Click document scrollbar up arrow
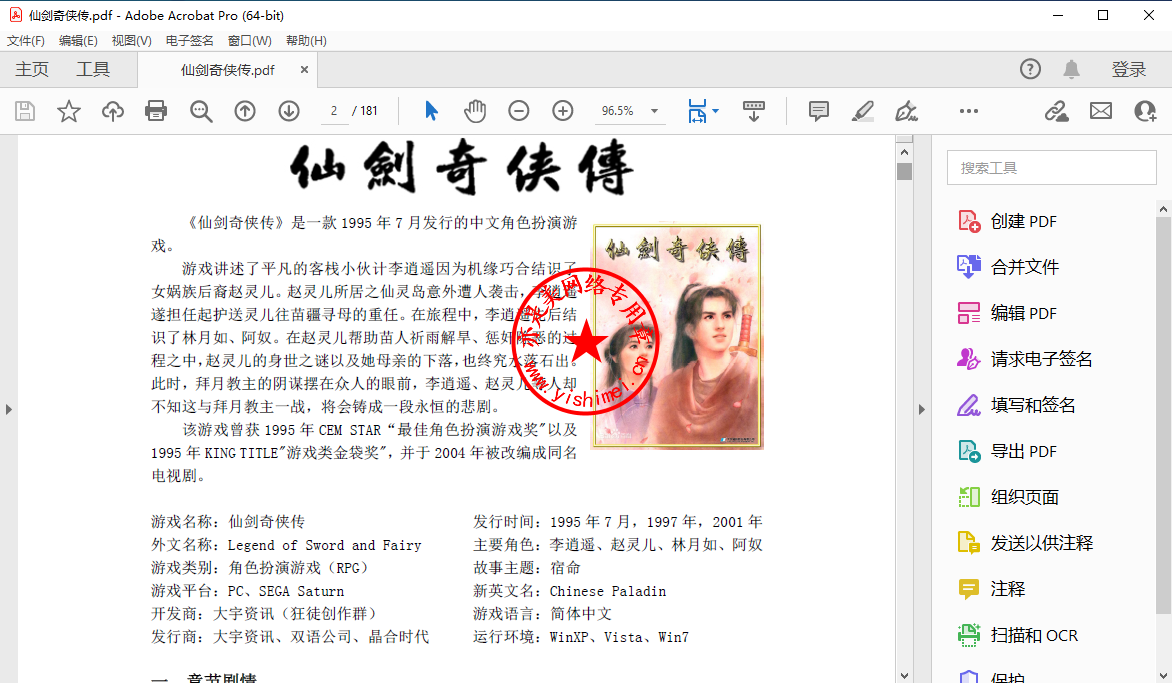1172x683 pixels. [x=904, y=152]
